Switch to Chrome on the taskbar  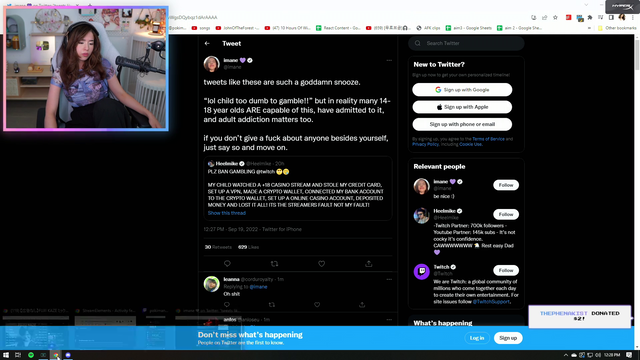(56, 355)
